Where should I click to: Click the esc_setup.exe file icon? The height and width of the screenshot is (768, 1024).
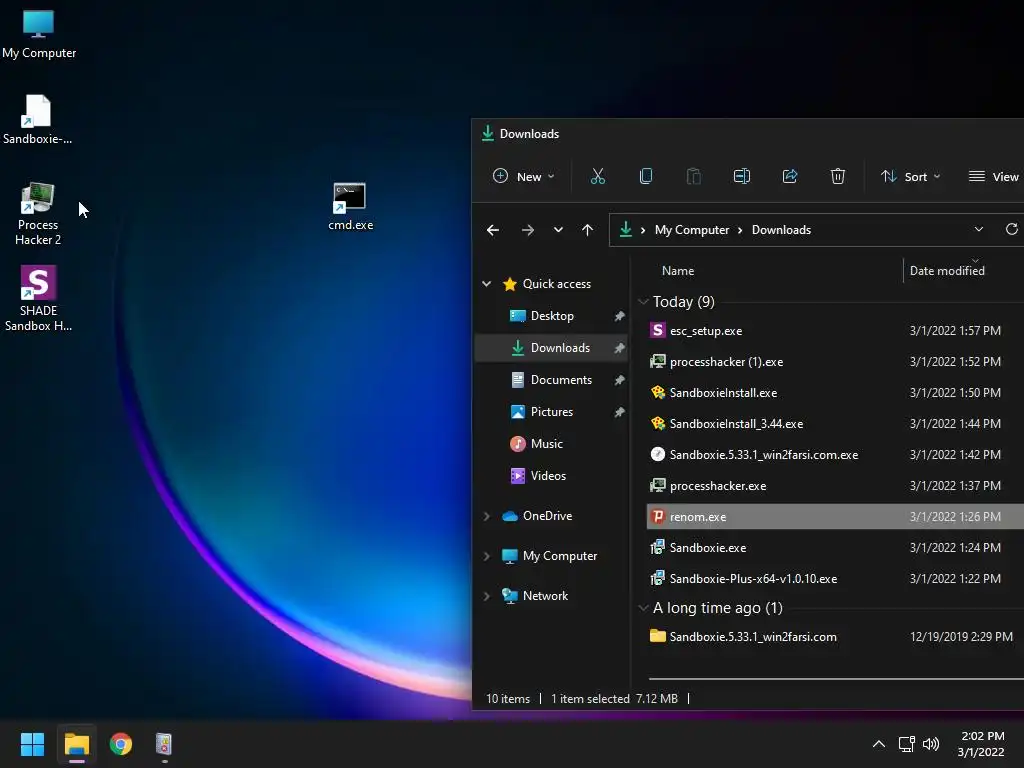[658, 330]
